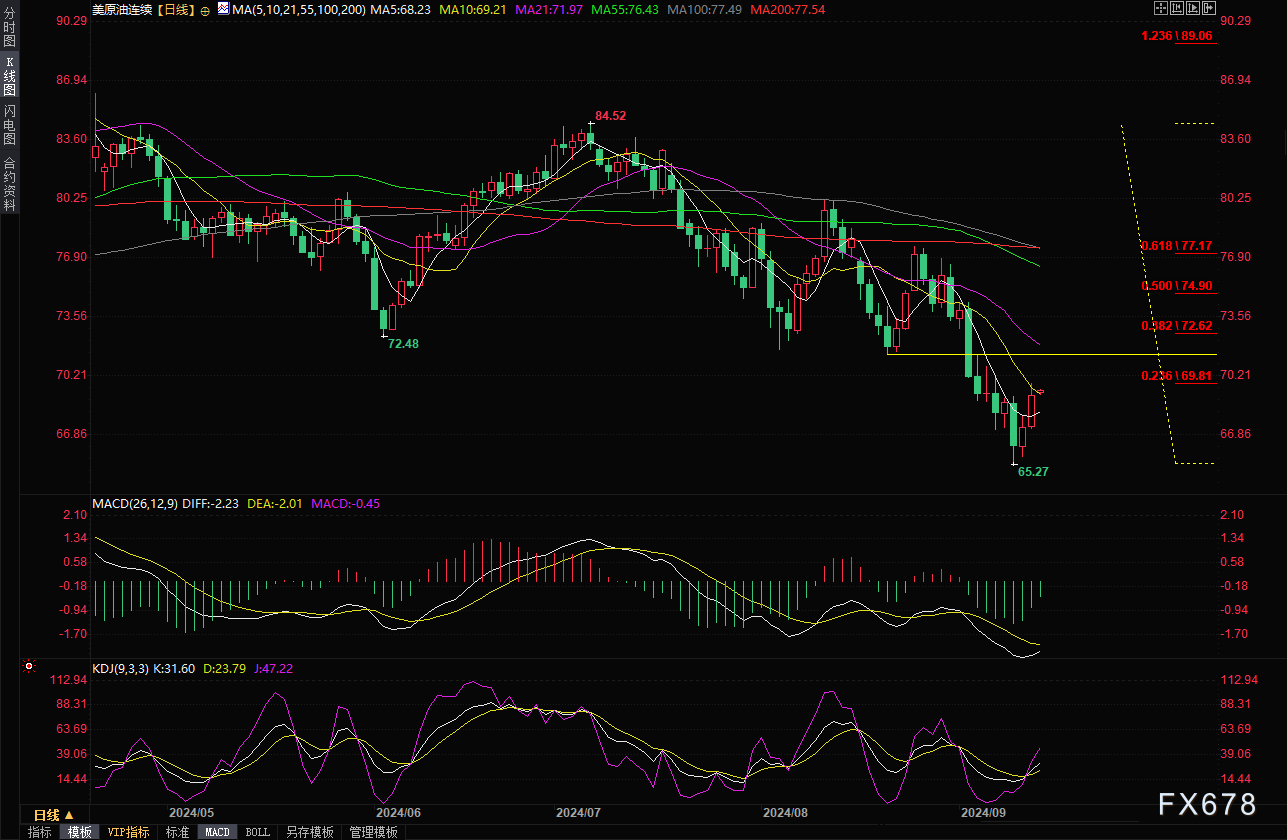
Task: Click the shrink chart axis icon
Action: pos(1176,9)
